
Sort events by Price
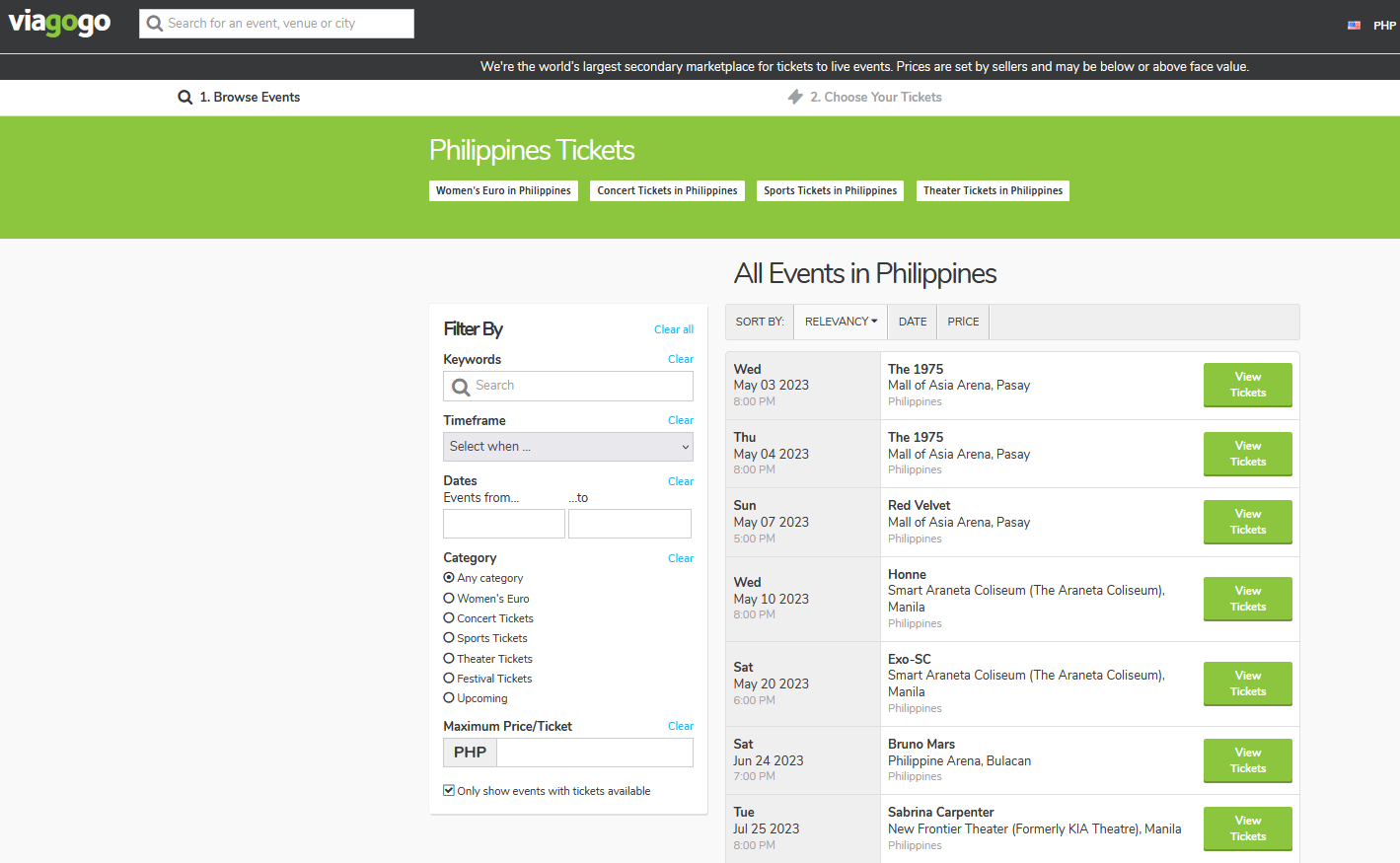(x=963, y=322)
